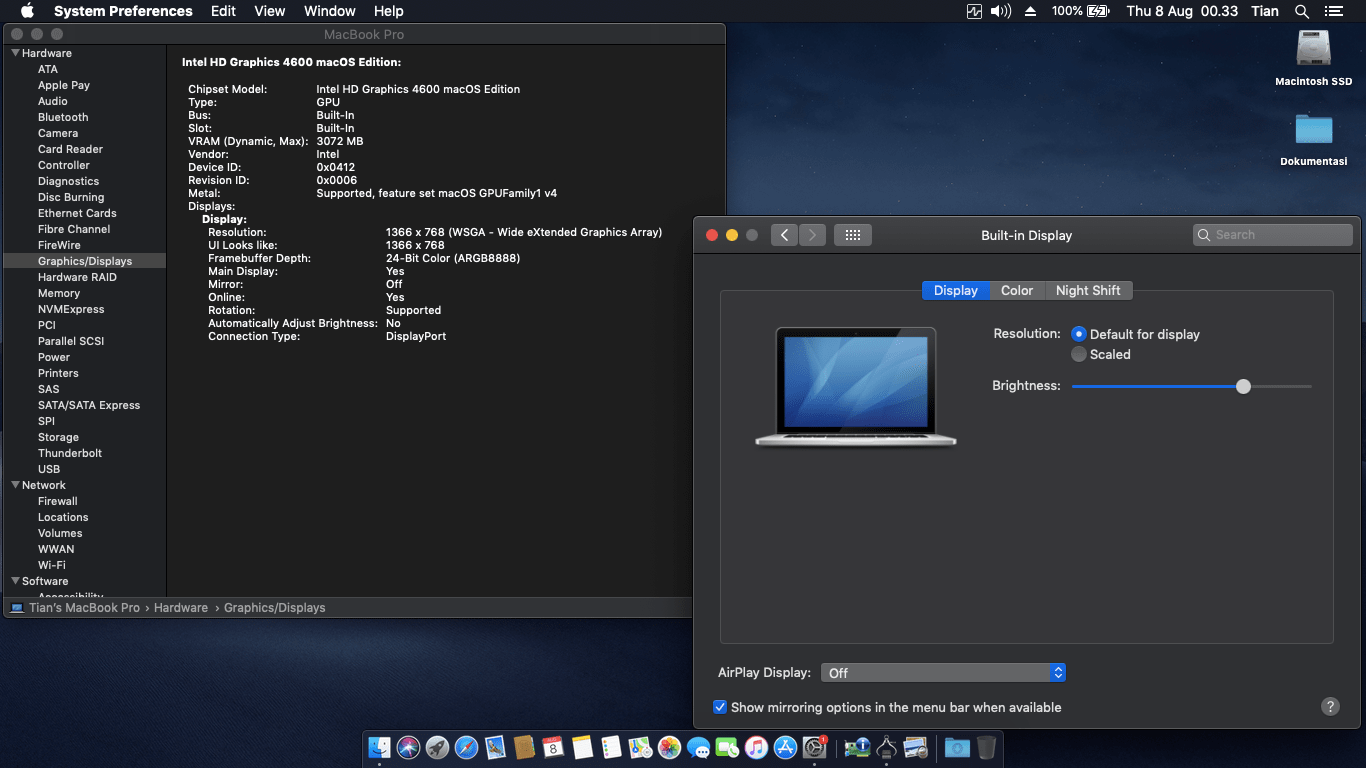Open iTunes from the Dock
Screen dimensions: 1366x768
coord(756,747)
